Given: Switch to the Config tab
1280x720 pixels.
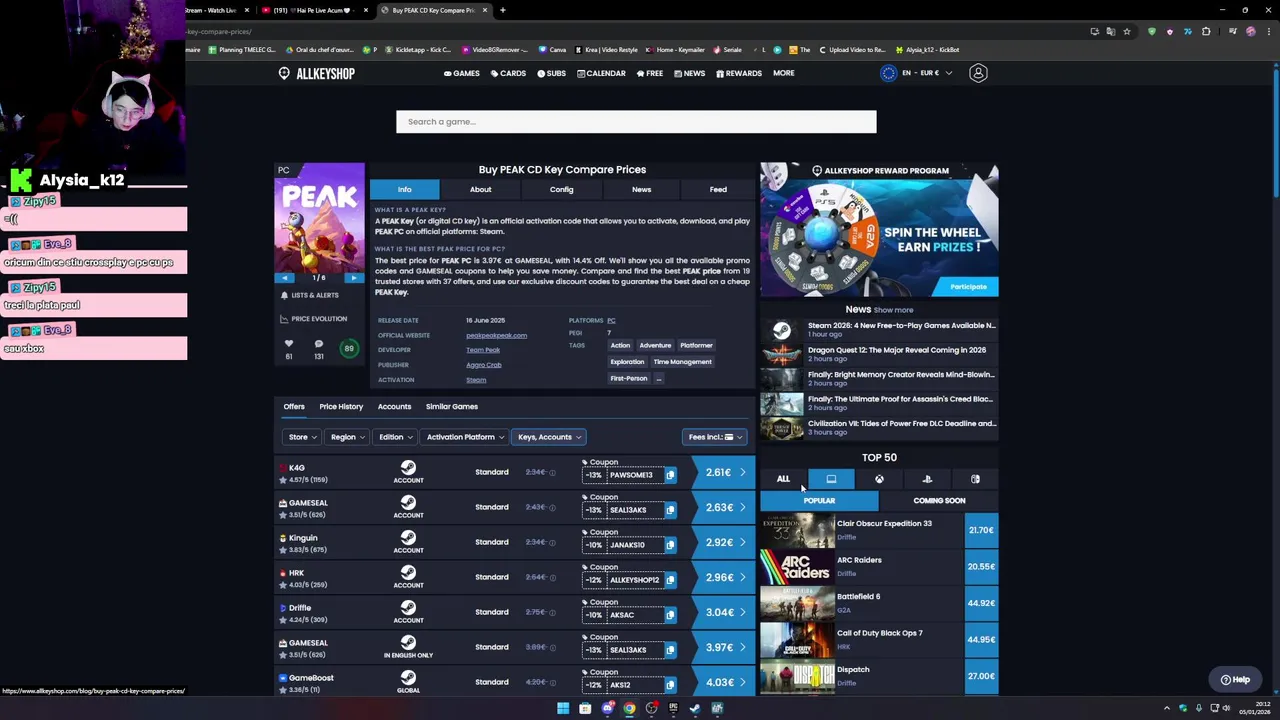Looking at the screenshot, I should (x=561, y=189).
